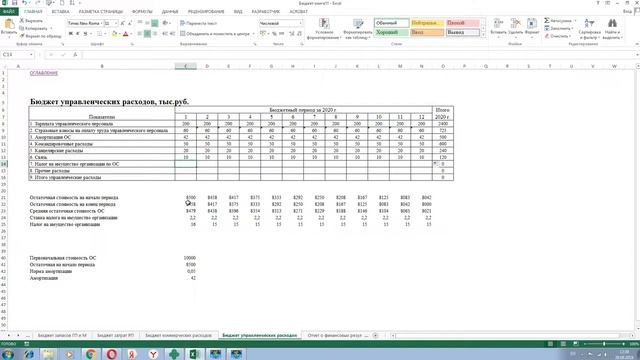640x360 pixels.
Task: Toggle Wrap text (Перенести текст)
Action: pyautogui.click(x=198, y=23)
